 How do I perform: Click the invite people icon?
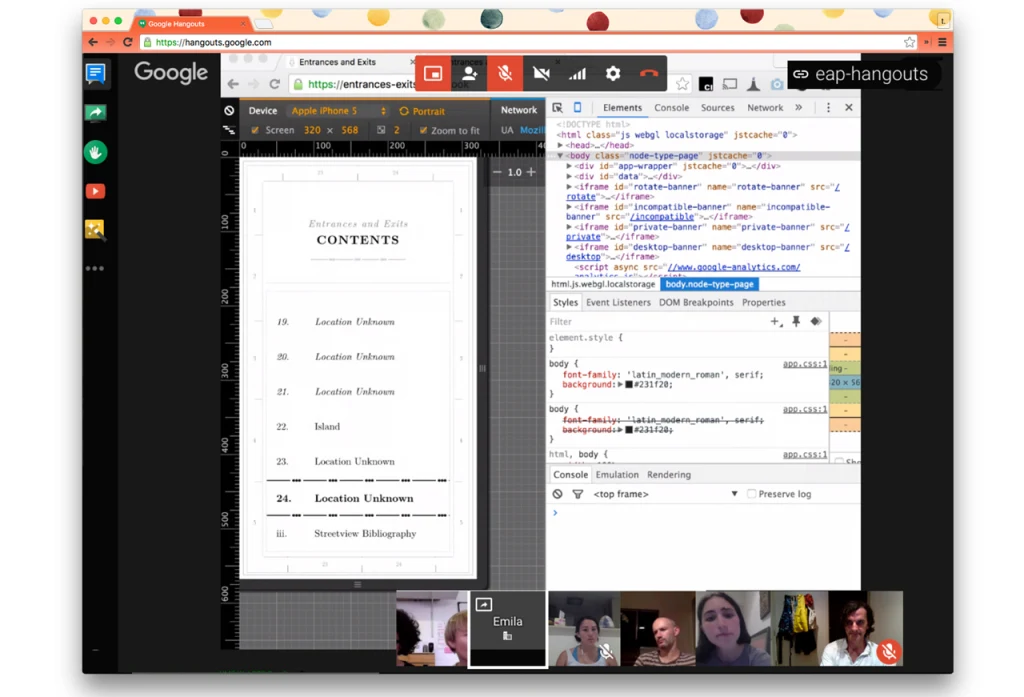point(469,74)
